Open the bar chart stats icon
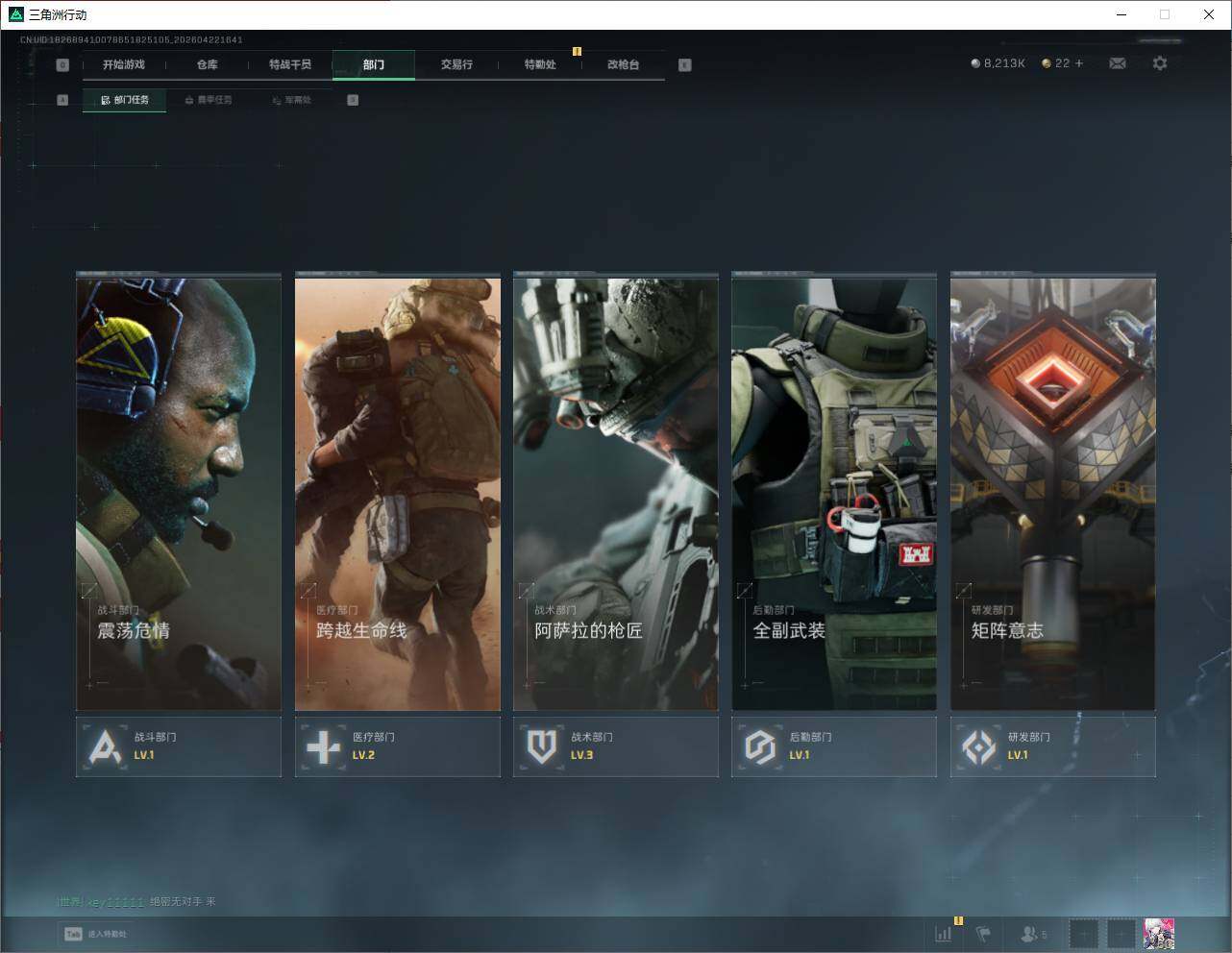This screenshot has width=1232, height=953. click(x=944, y=933)
